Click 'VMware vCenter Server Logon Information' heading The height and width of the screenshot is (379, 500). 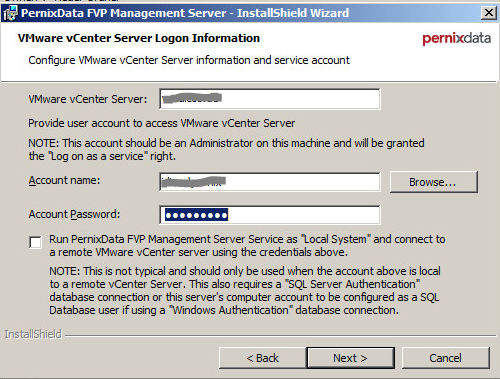[139, 38]
